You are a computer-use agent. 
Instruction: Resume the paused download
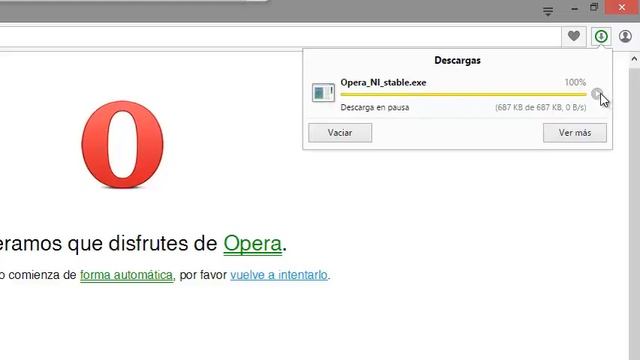pos(597,94)
